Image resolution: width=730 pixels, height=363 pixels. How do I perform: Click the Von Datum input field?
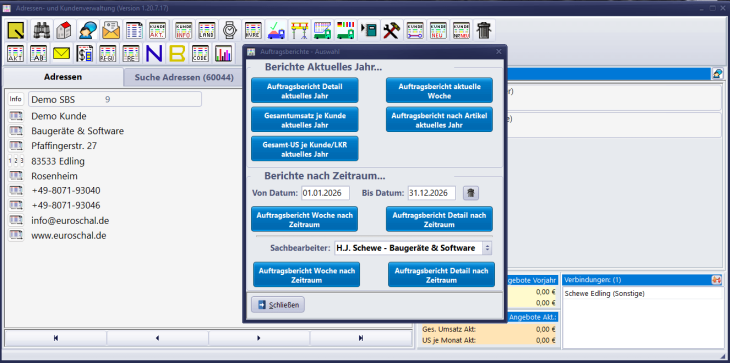coord(325,193)
